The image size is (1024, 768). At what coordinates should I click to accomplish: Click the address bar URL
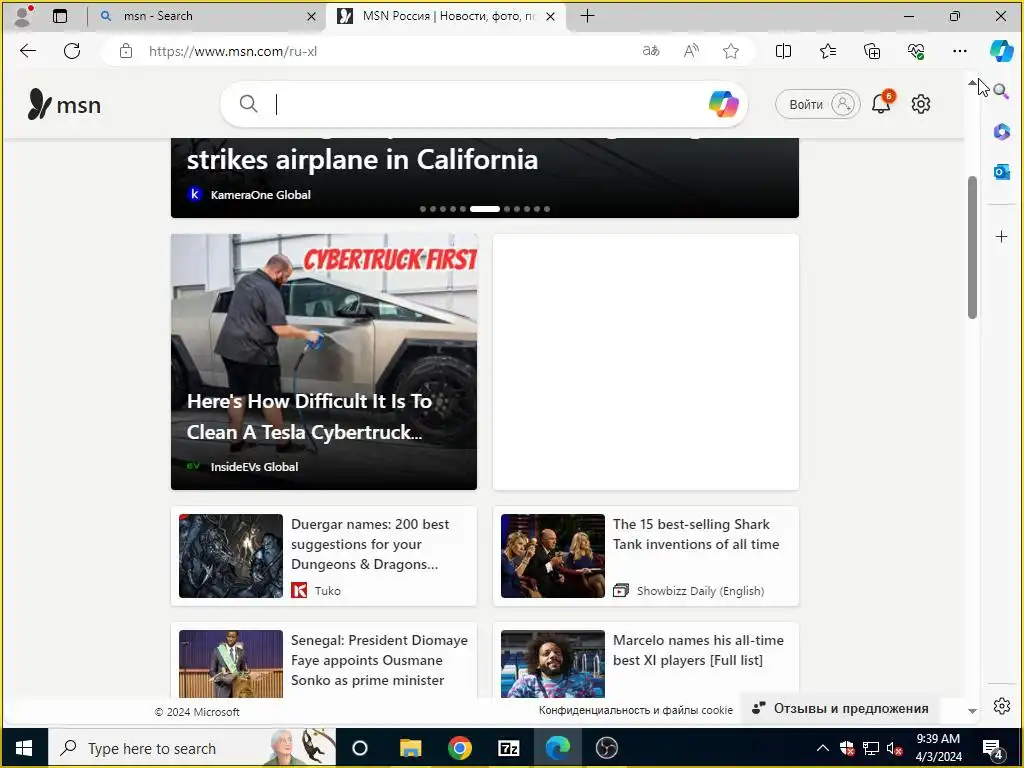pyautogui.click(x=233, y=51)
